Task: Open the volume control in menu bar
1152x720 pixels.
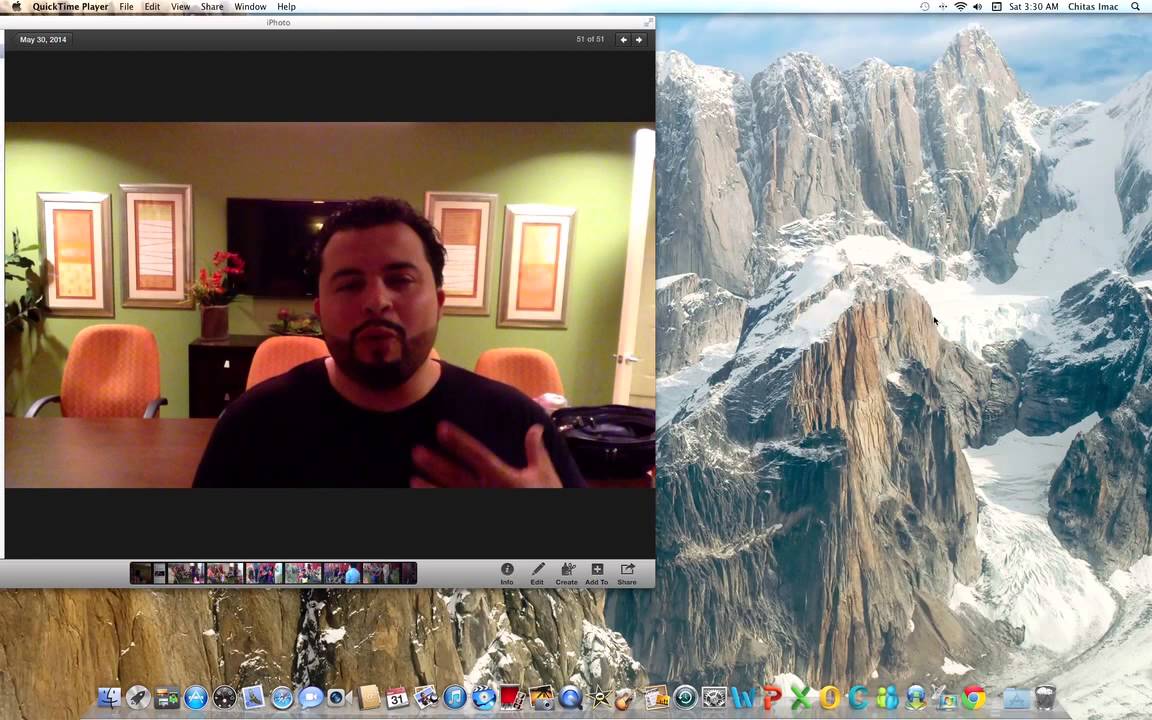Action: pyautogui.click(x=978, y=7)
